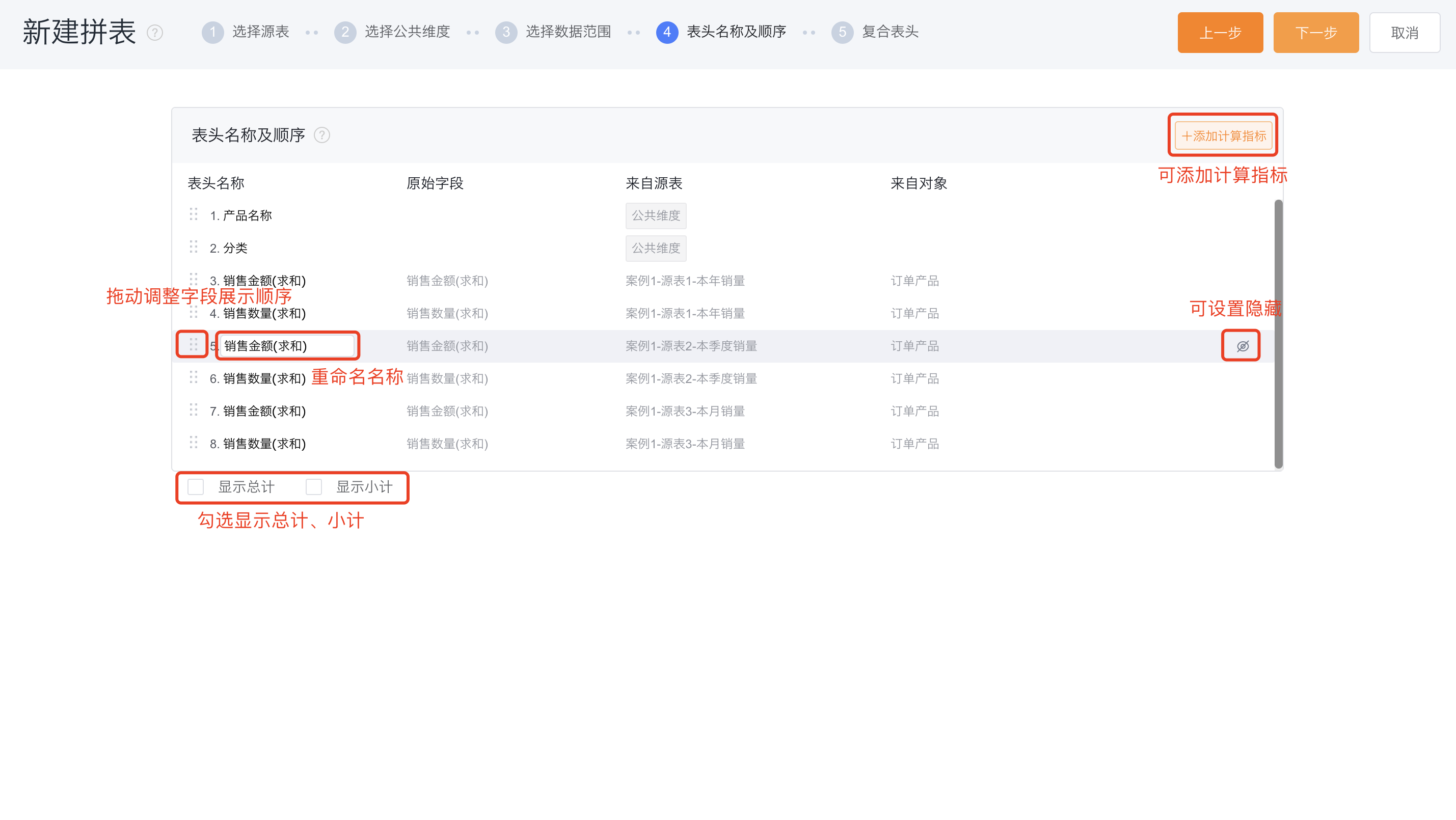The height and width of the screenshot is (820, 1456).
Task: Click the field list vertical scrollbar
Action: [x=1278, y=334]
